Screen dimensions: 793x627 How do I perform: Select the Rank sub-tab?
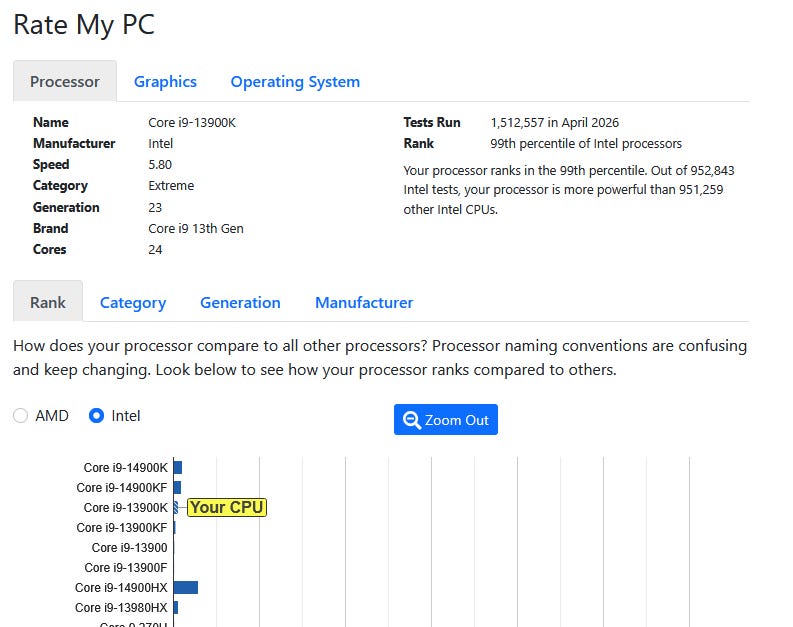pyautogui.click(x=48, y=302)
